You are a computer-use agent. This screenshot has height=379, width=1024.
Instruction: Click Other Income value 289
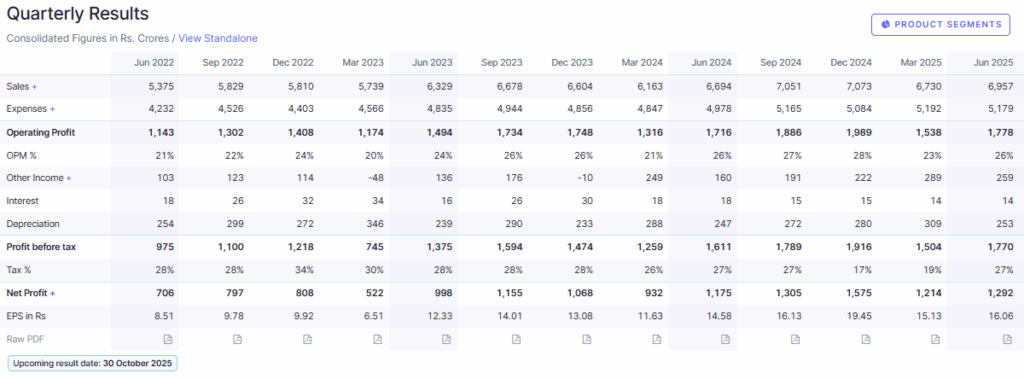pyautogui.click(x=934, y=178)
